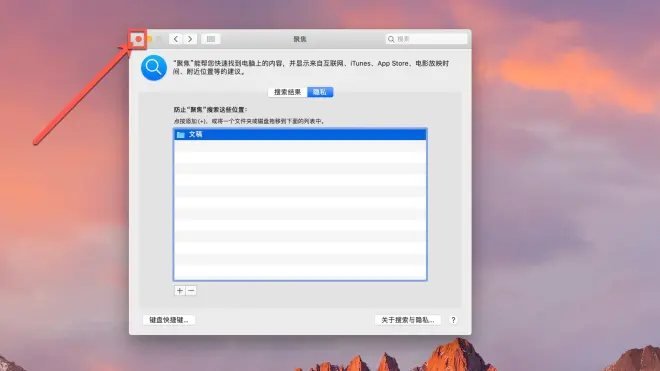The height and width of the screenshot is (371, 660).
Task: Add a location with the plus button
Action: [x=180, y=291]
